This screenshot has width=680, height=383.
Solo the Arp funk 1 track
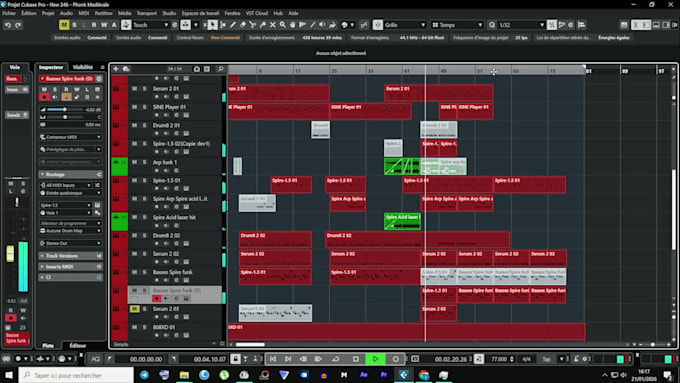pos(144,162)
